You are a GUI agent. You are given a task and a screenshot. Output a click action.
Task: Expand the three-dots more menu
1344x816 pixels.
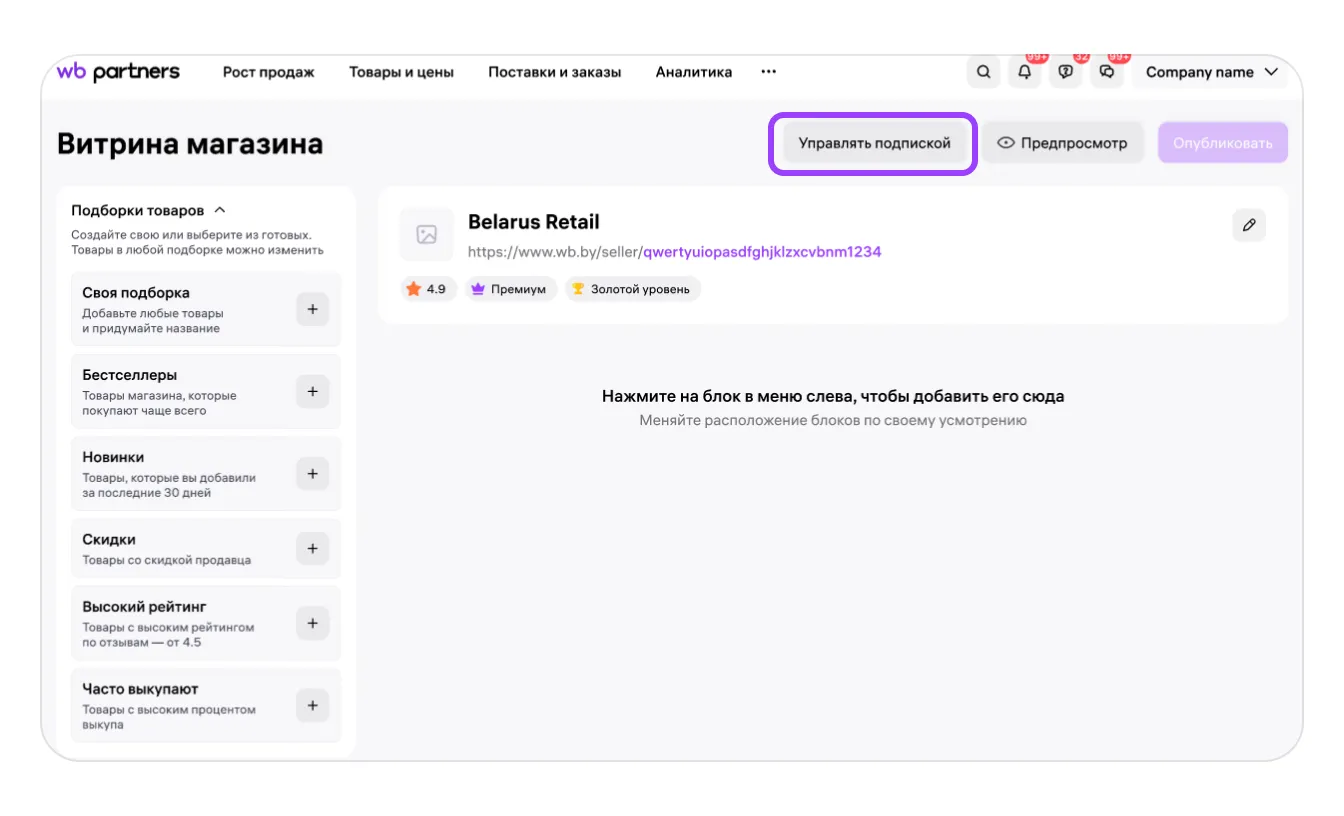click(768, 72)
